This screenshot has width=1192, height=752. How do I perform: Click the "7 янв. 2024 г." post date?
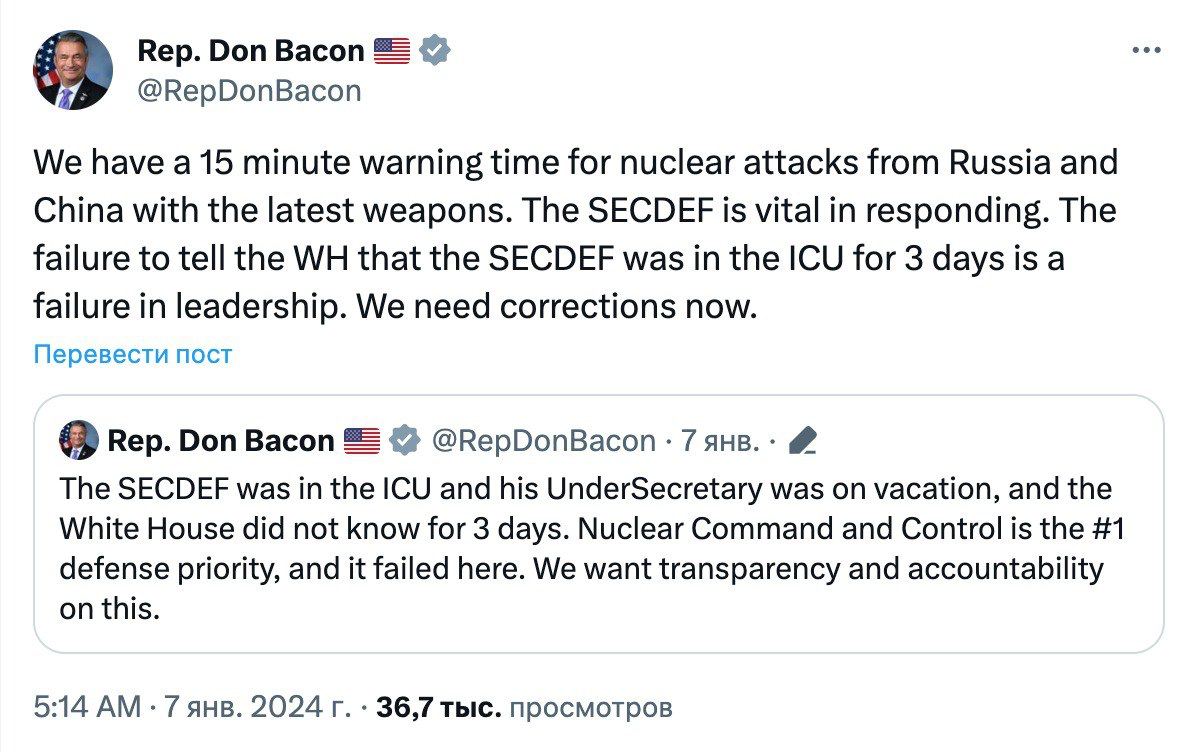click(x=256, y=708)
